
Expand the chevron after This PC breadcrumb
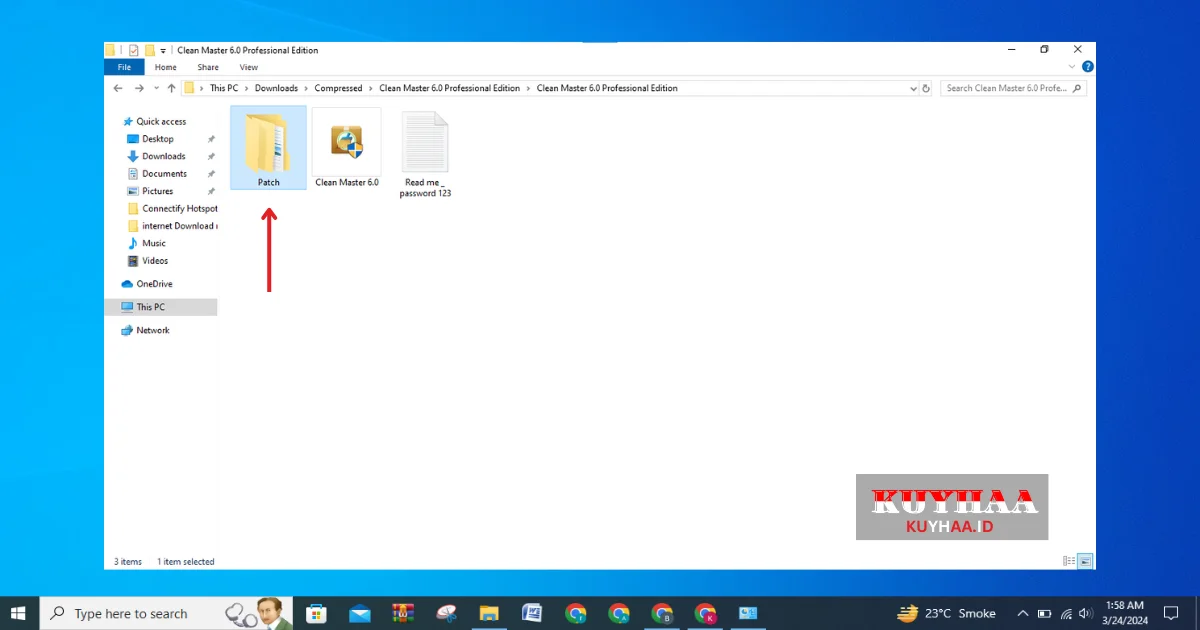247,88
